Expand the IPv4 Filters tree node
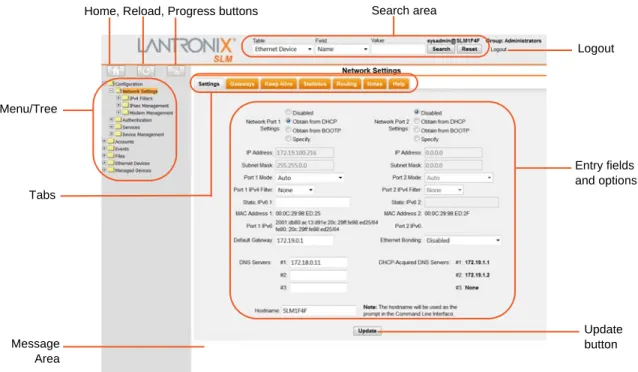The height and width of the screenshot is (372, 638). 118,98
